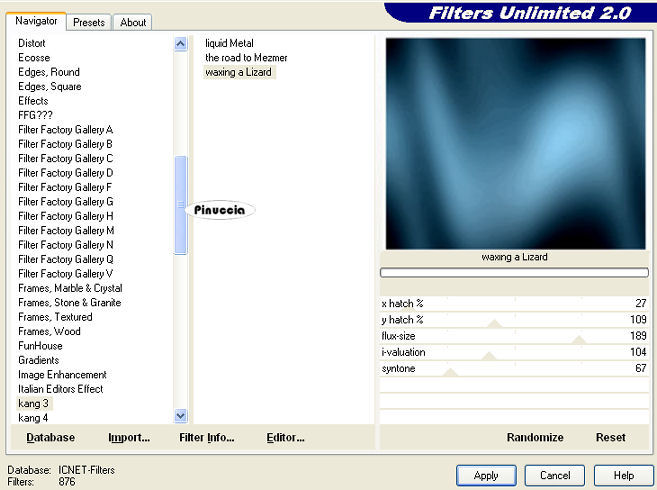657x490 pixels.
Task: Adjust the x hatch % slider
Action: 515,303
